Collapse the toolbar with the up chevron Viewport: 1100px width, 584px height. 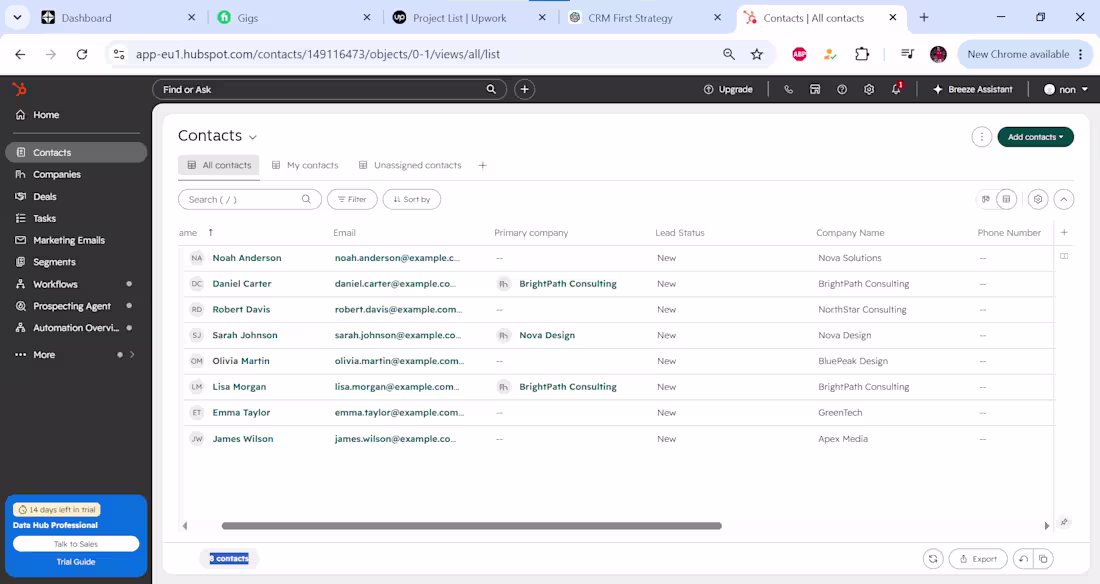pyautogui.click(x=1064, y=199)
